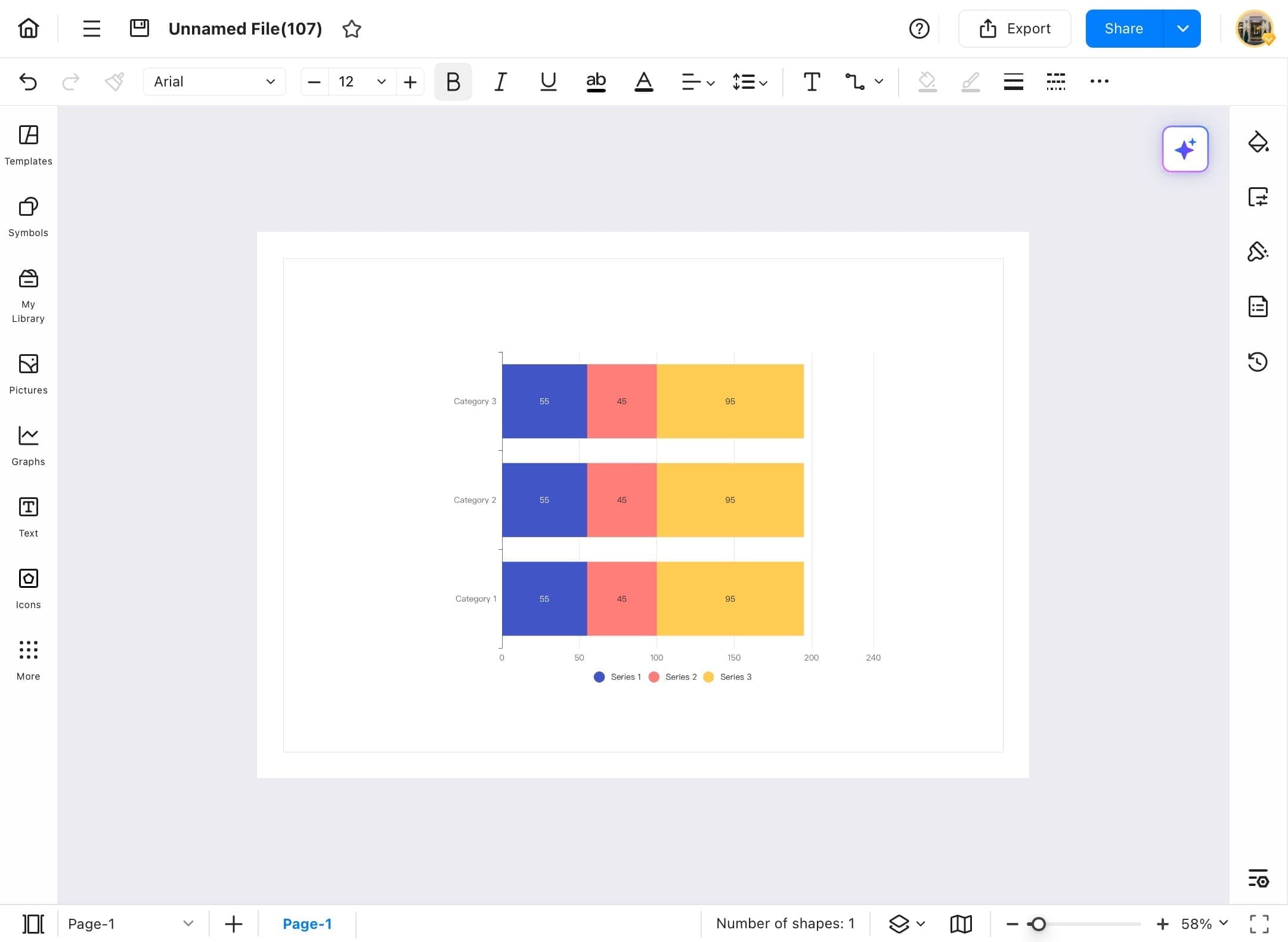Switch to the Page-1 tab
1288x942 pixels.
click(x=308, y=924)
